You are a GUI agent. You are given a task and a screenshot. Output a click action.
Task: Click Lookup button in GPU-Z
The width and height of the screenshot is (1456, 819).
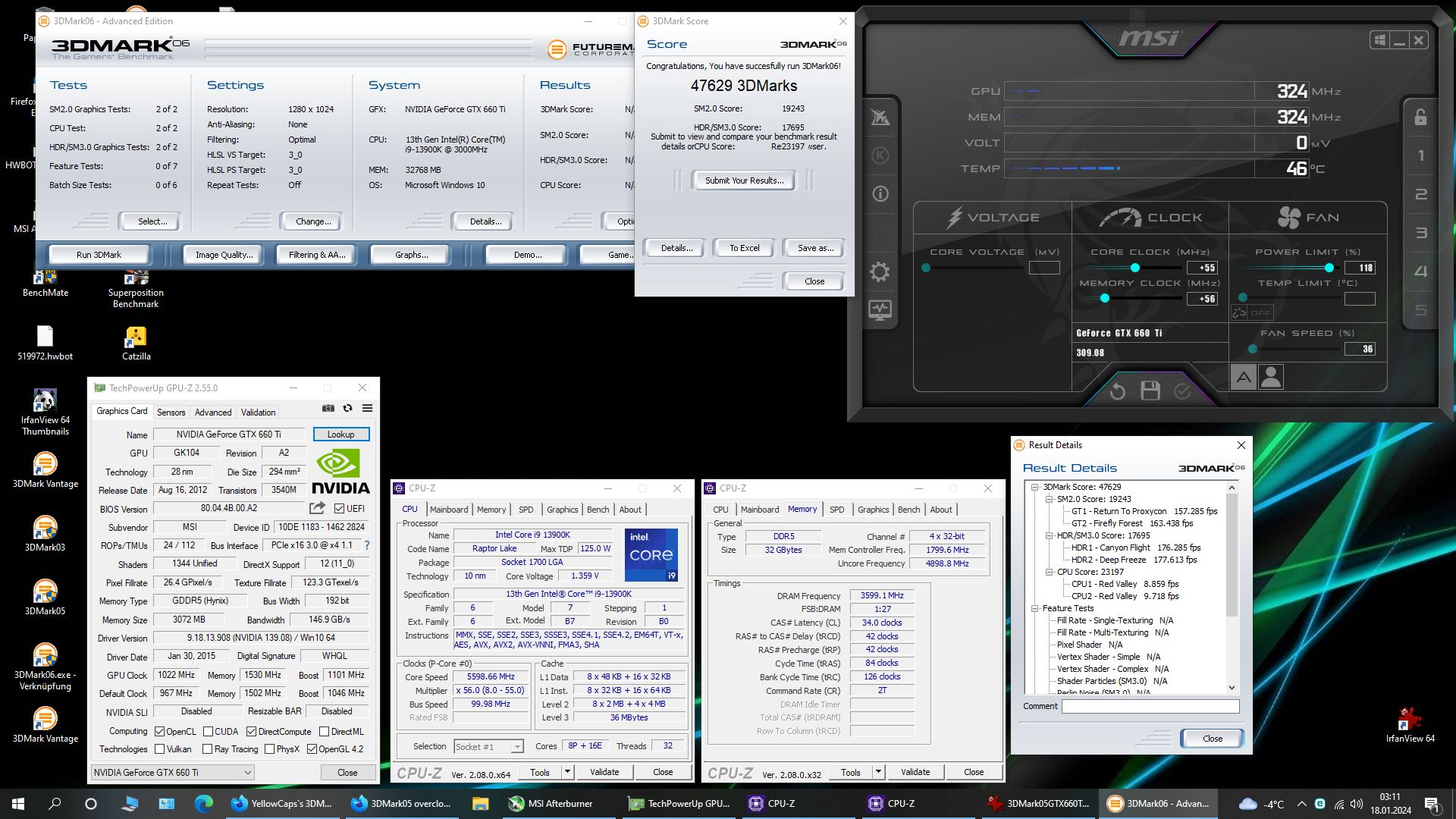(x=340, y=435)
